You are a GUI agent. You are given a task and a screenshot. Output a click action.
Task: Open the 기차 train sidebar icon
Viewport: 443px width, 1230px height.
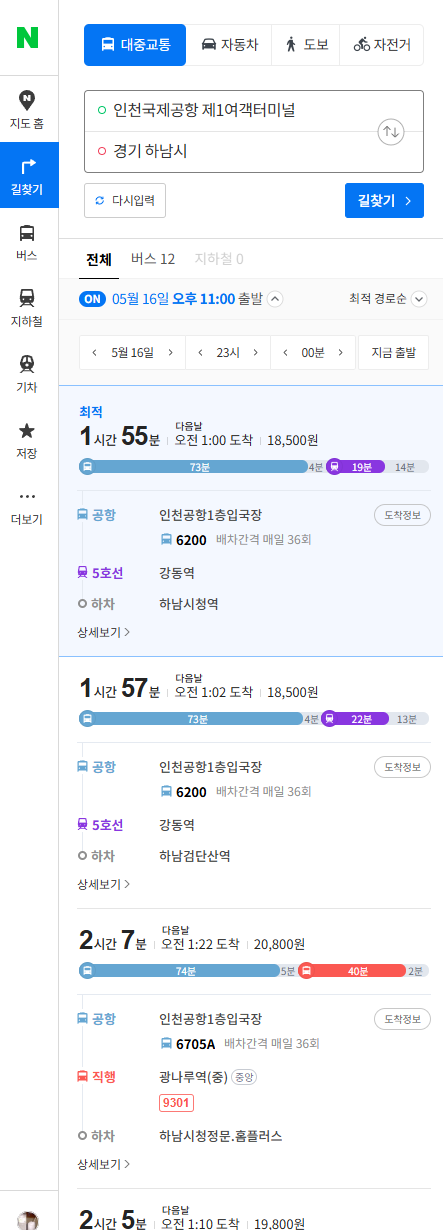tap(28, 373)
